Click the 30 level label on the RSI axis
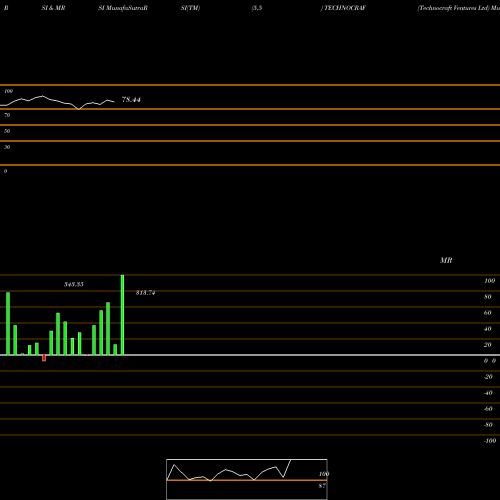Image resolution: width=500 pixels, height=500 pixels. coord(7,147)
